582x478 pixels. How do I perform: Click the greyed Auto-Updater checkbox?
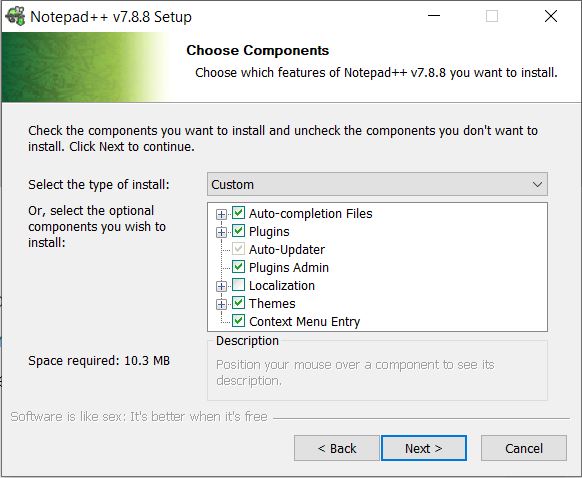(x=238, y=249)
